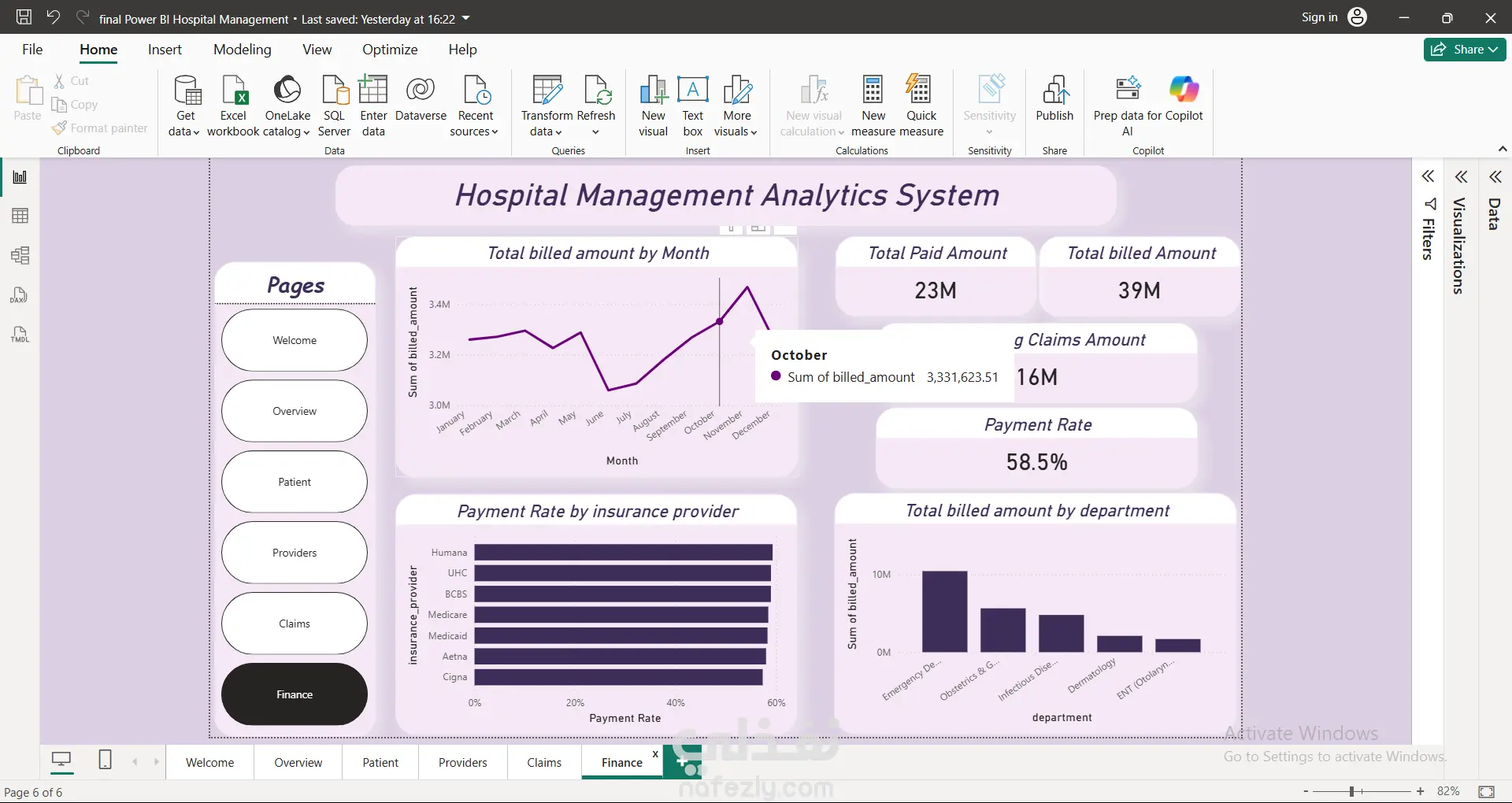The height and width of the screenshot is (803, 1512).
Task: Open the Share dropdown button
Action: 1465,49
